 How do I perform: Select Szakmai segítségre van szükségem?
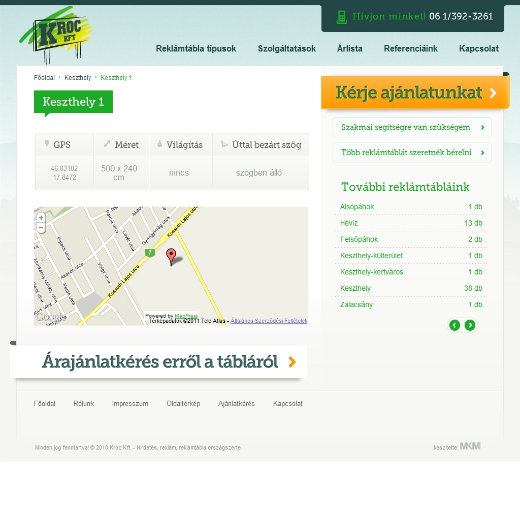click(412, 127)
